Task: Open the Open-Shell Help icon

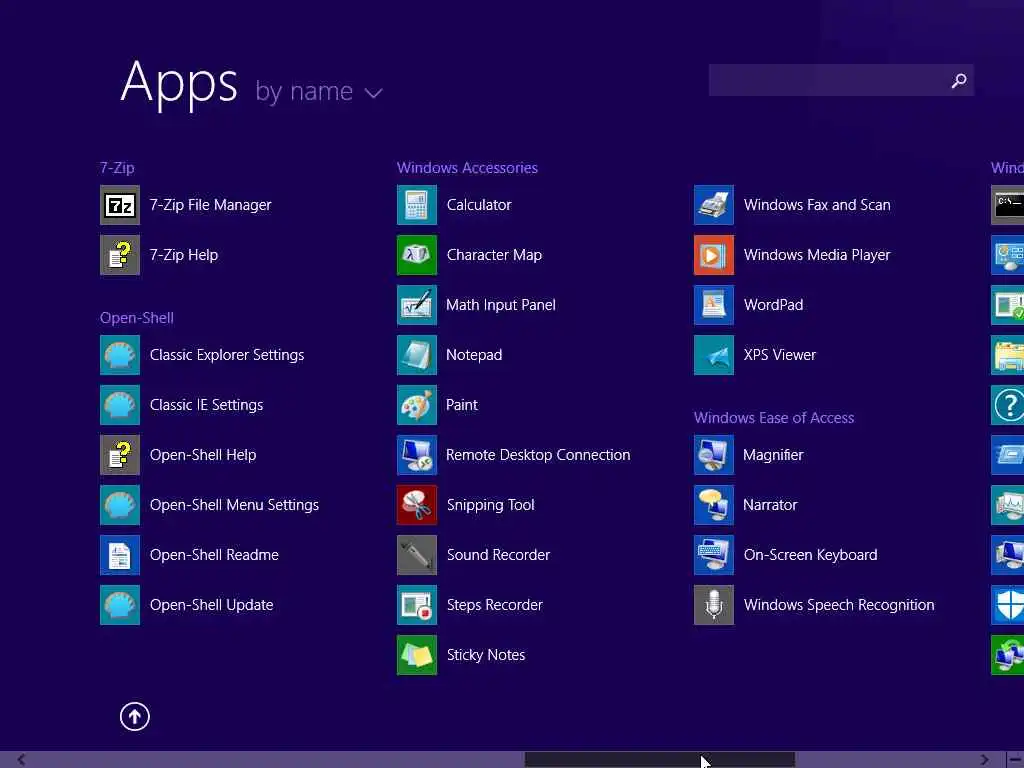Action: point(120,455)
